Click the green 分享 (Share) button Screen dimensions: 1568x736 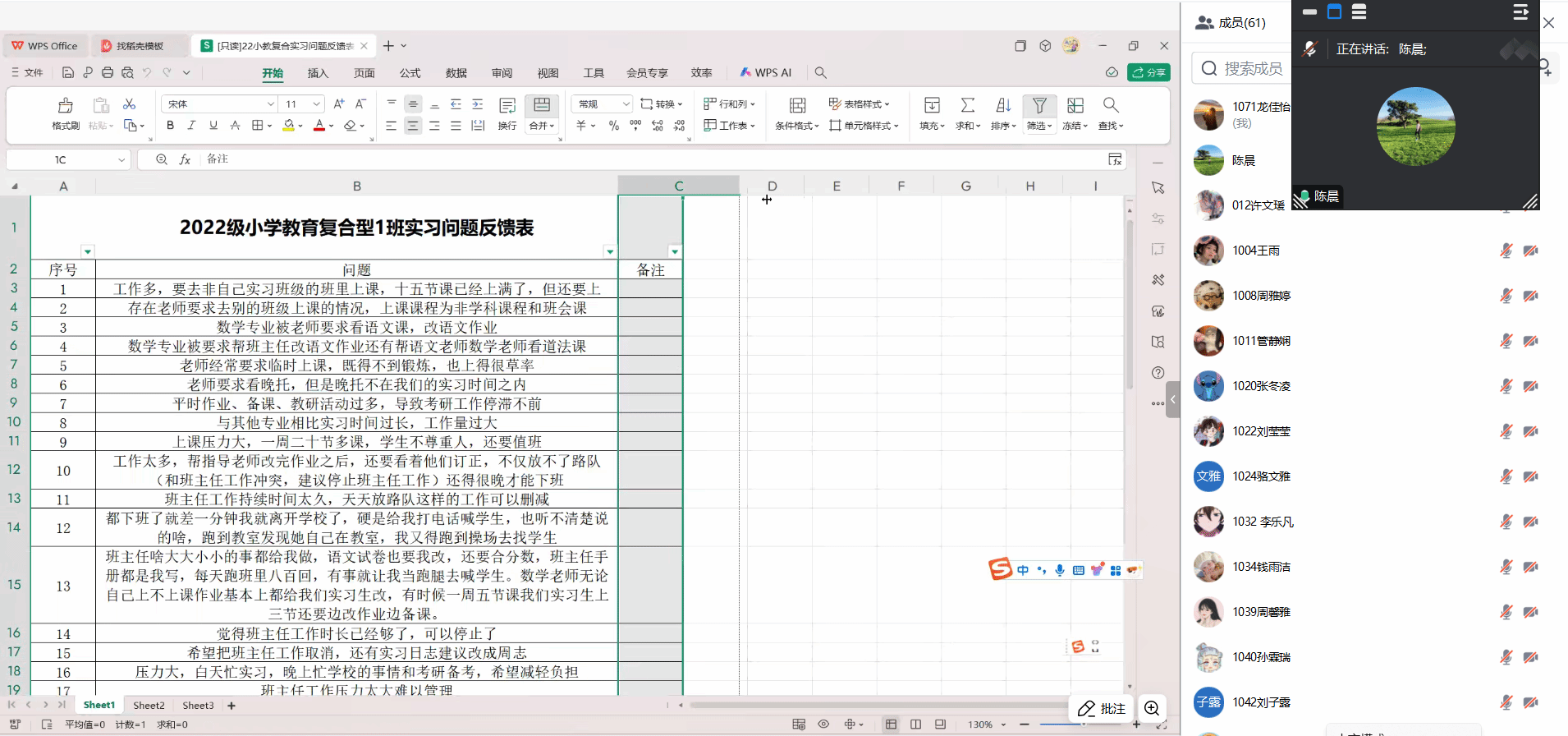pyautogui.click(x=1148, y=72)
